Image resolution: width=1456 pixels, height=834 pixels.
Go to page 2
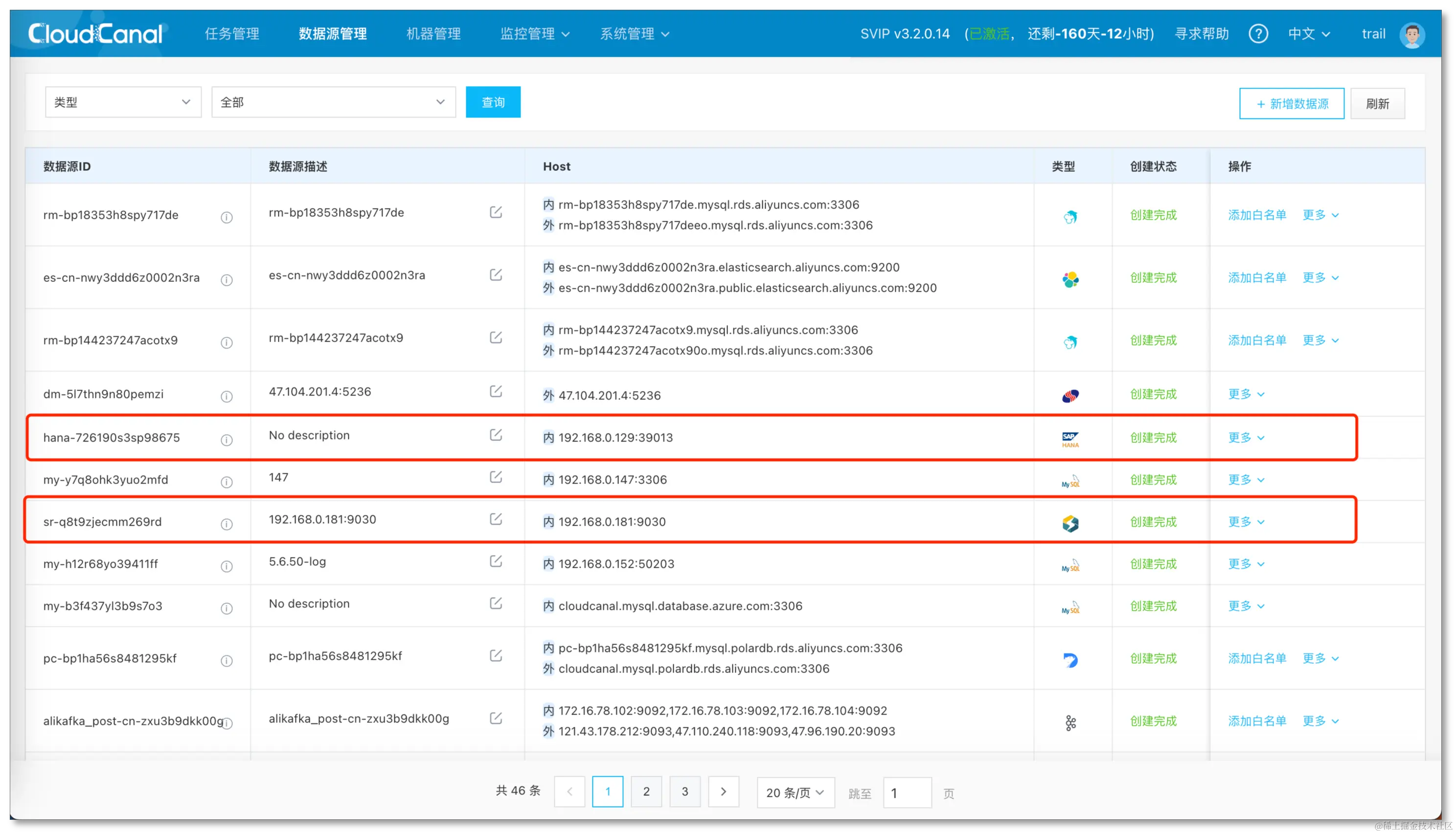(x=646, y=791)
